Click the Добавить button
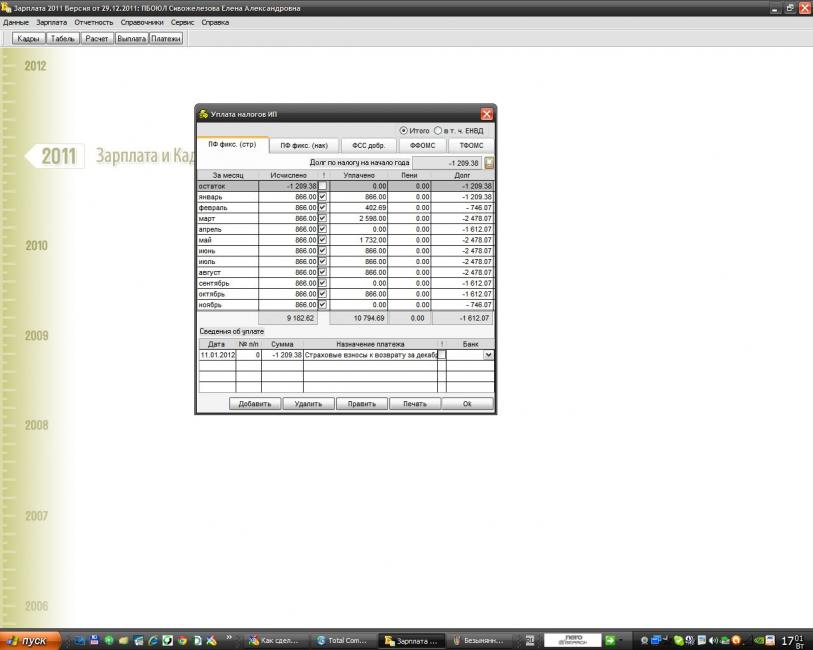 click(x=254, y=404)
